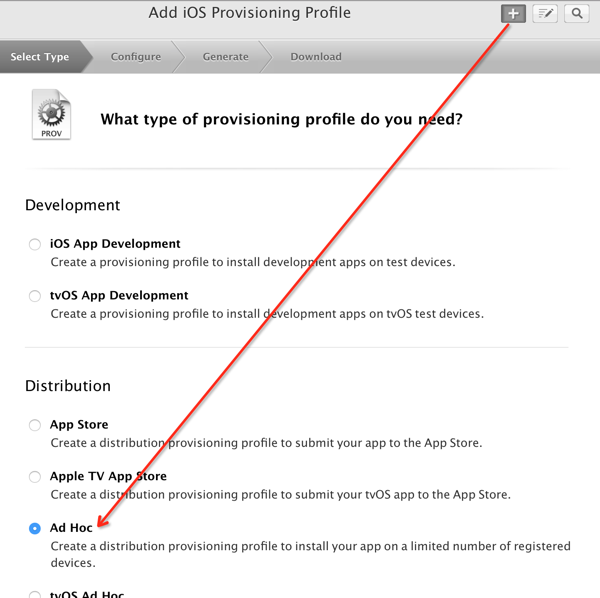The height and width of the screenshot is (598, 600).
Task: Click the iOS App Development label
Action: (115, 244)
